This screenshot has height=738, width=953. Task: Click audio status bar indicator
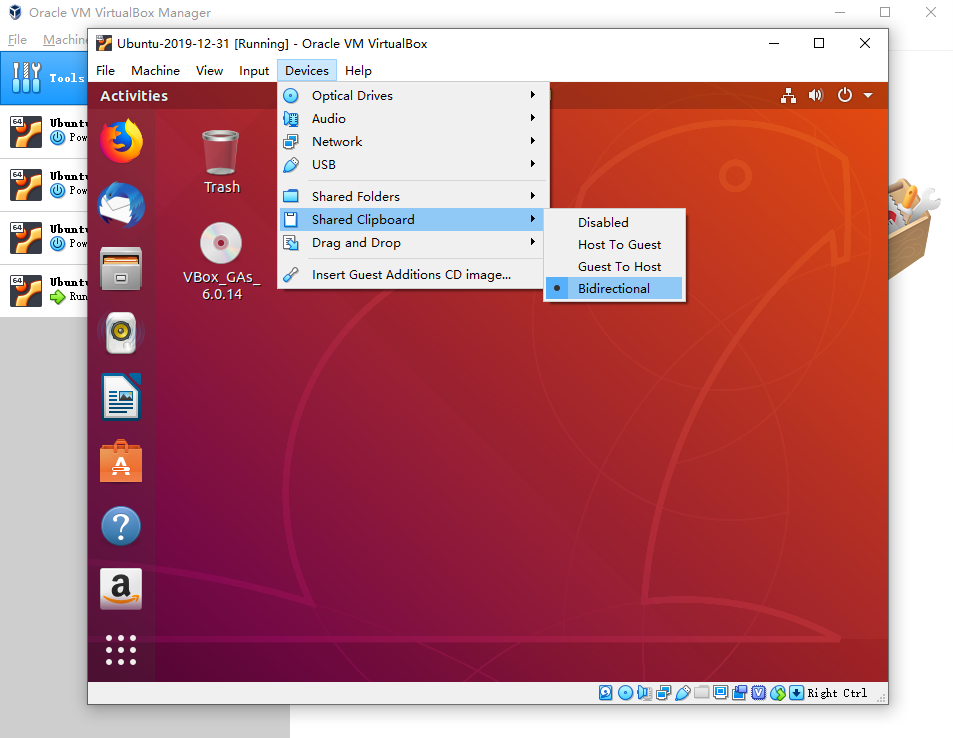point(644,692)
